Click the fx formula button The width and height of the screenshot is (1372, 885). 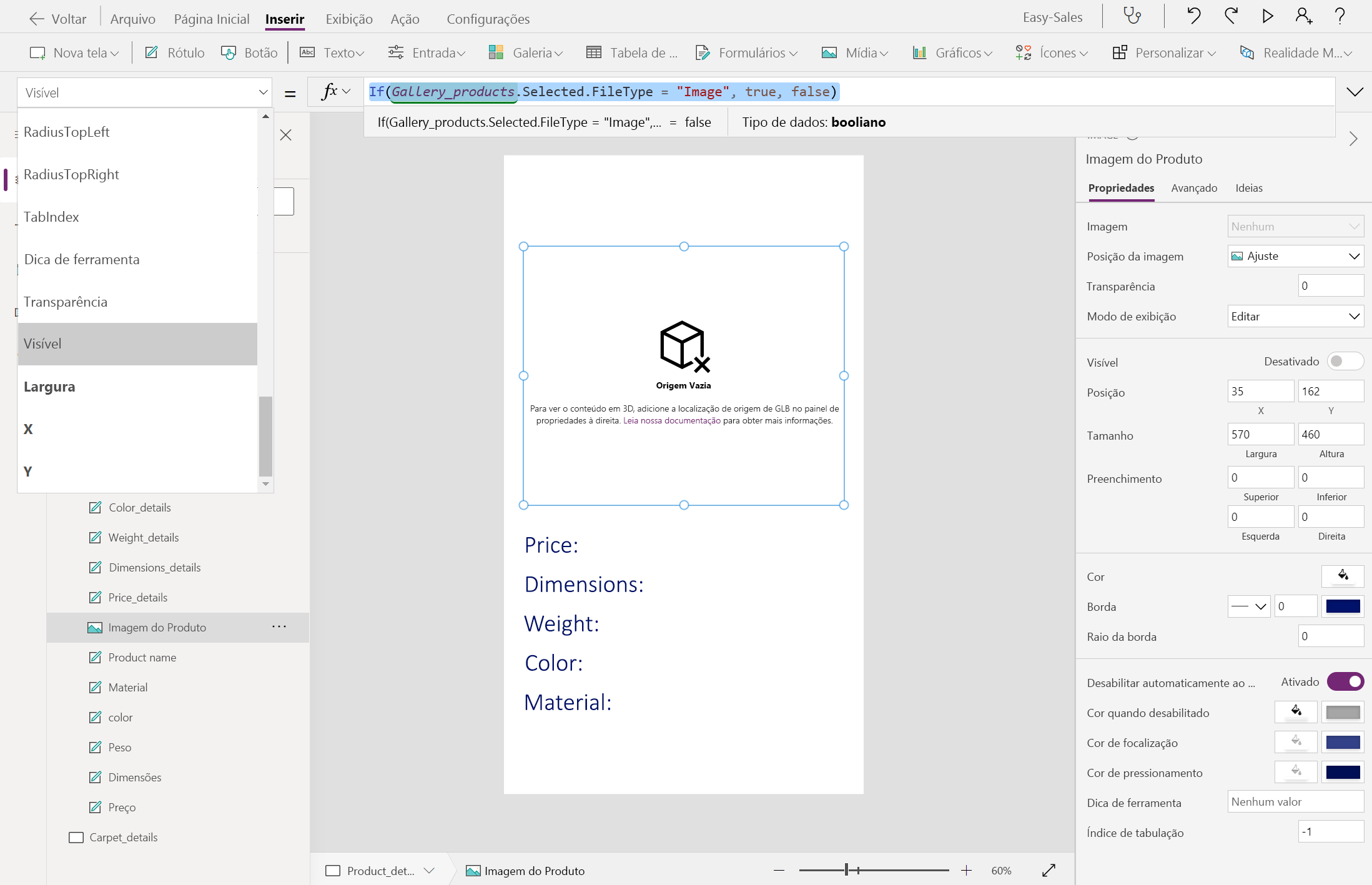point(336,92)
